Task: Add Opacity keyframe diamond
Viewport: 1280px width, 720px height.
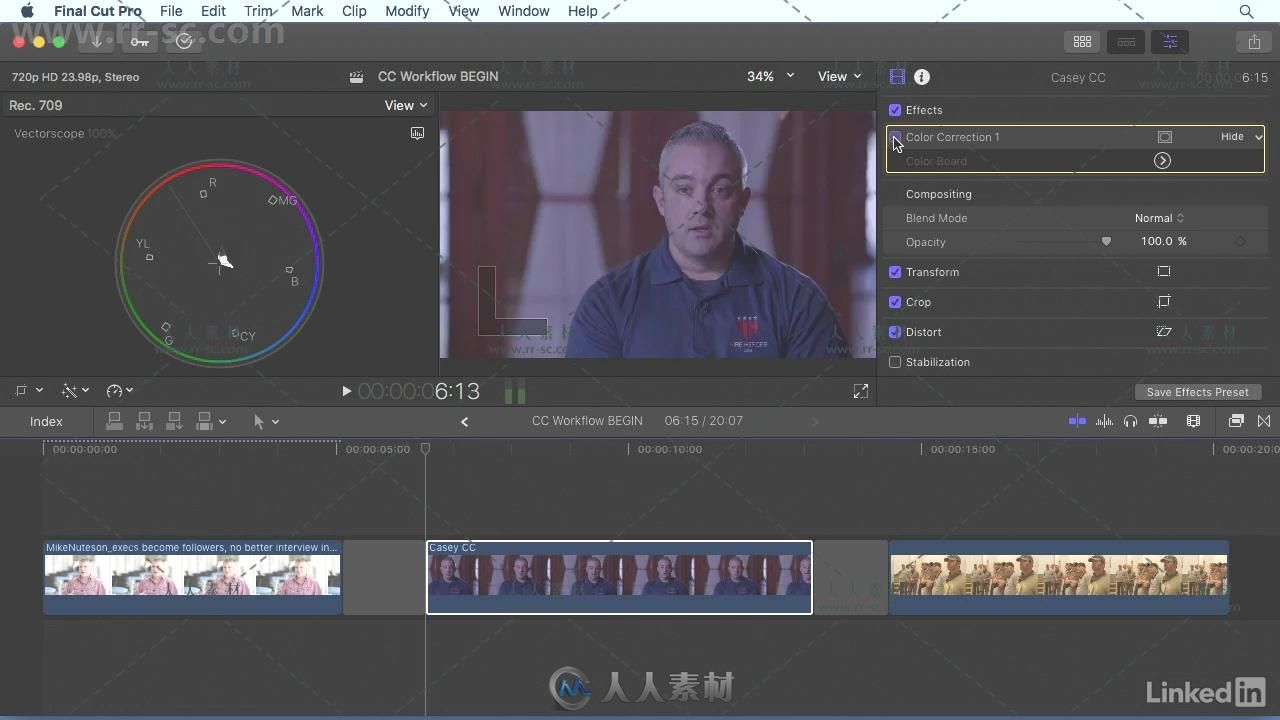Action: 1241,242
